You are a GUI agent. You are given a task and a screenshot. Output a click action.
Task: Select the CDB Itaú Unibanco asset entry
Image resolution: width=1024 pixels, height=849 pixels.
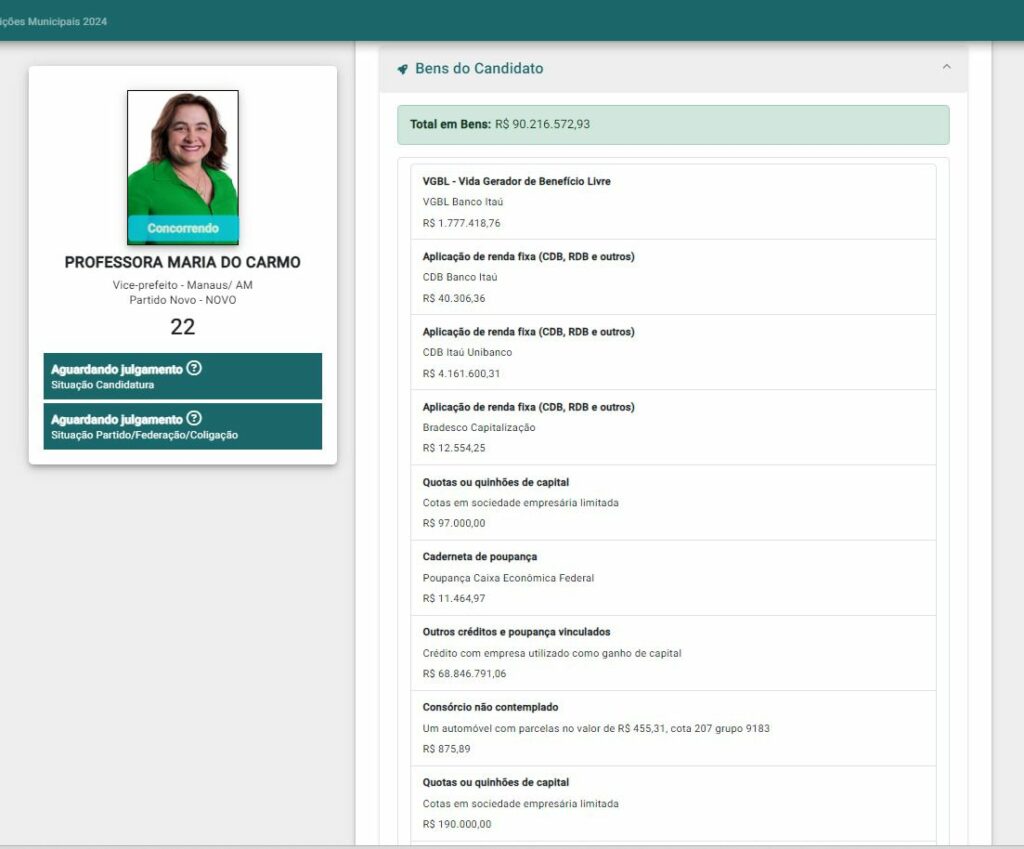[x=672, y=352]
